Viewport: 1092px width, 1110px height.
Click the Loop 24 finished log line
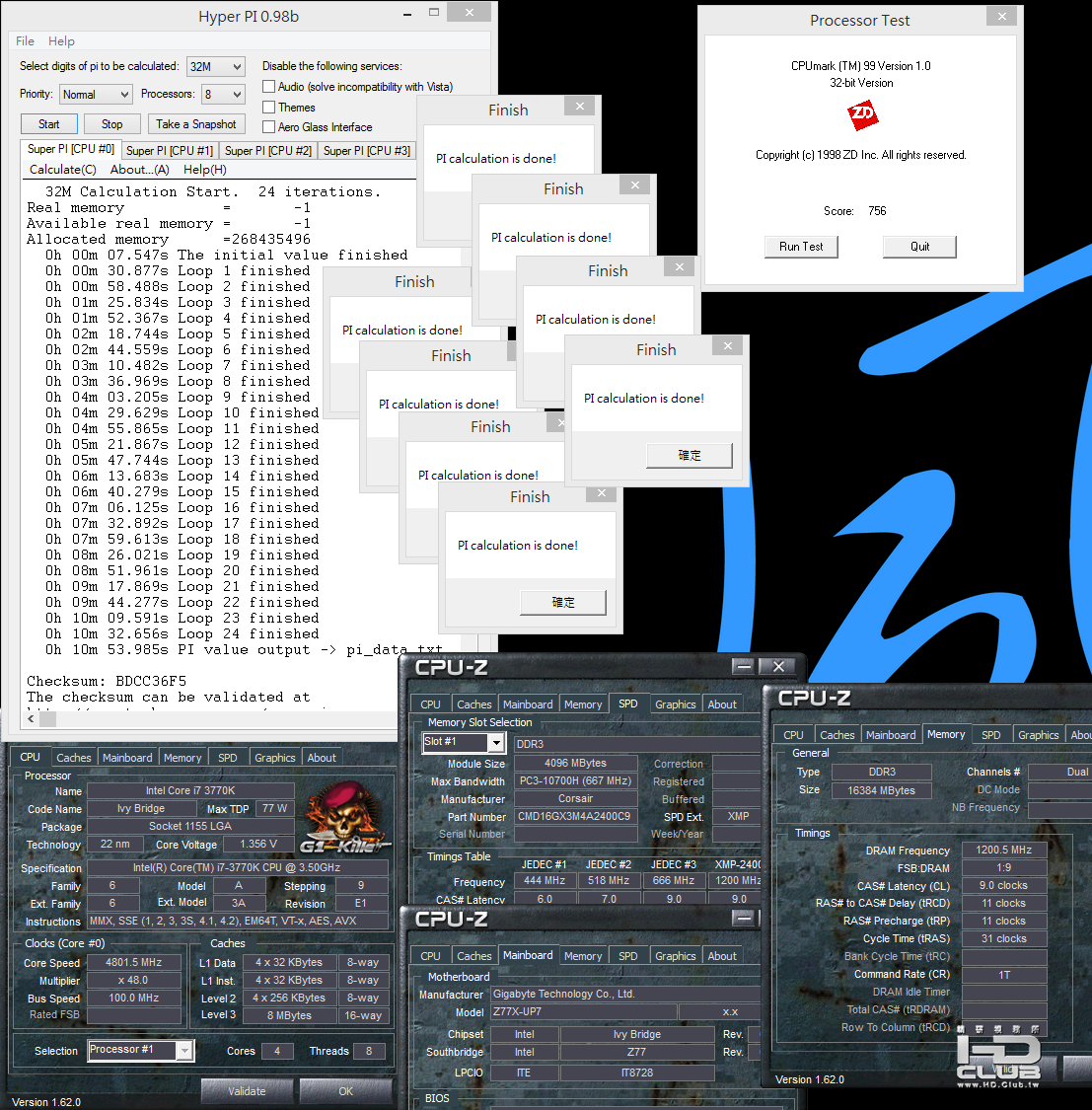point(182,633)
